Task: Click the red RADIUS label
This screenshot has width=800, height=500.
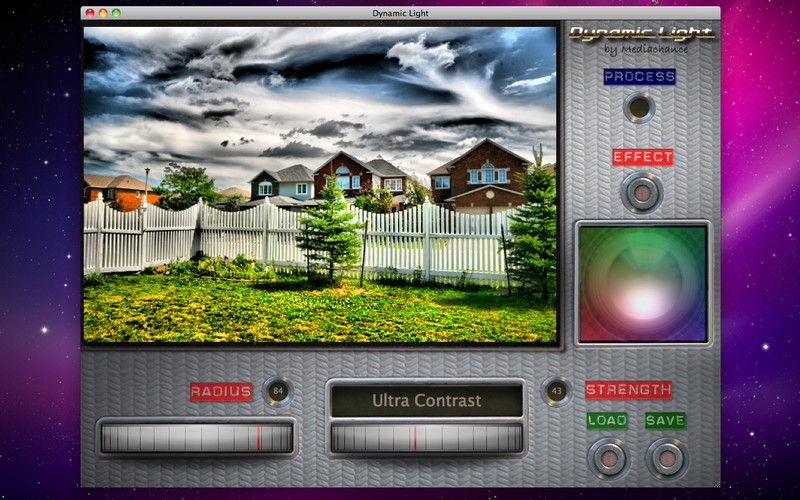Action: (221, 391)
